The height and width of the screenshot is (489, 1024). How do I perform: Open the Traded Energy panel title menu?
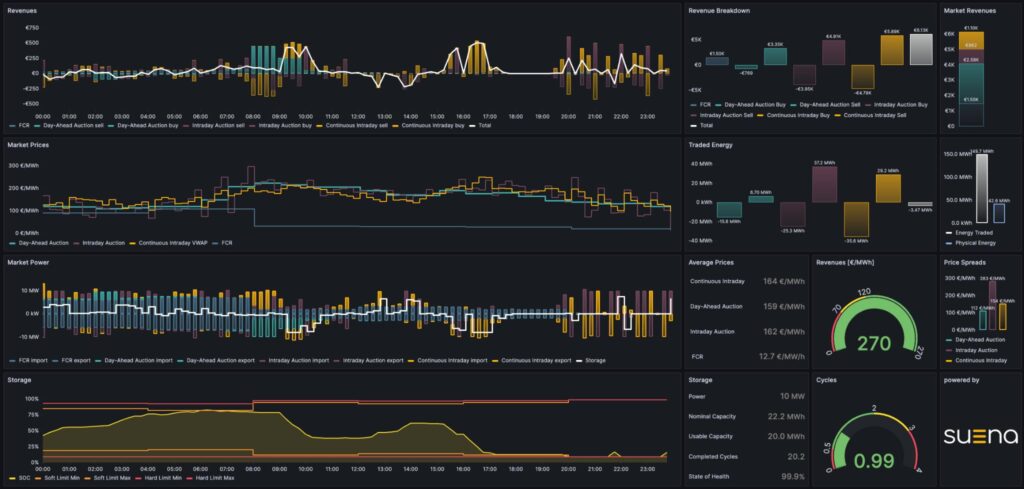709,145
